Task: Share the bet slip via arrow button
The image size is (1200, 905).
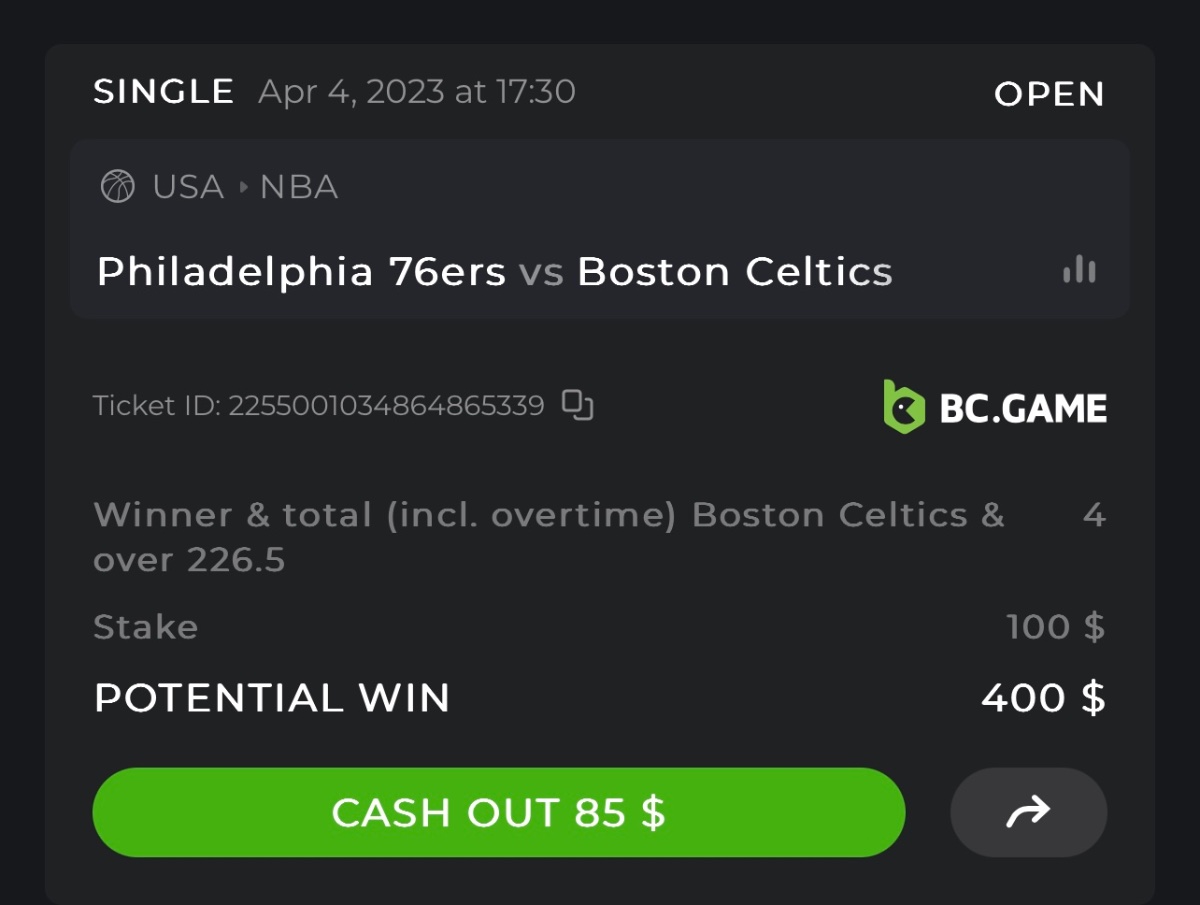Action: click(x=1028, y=812)
